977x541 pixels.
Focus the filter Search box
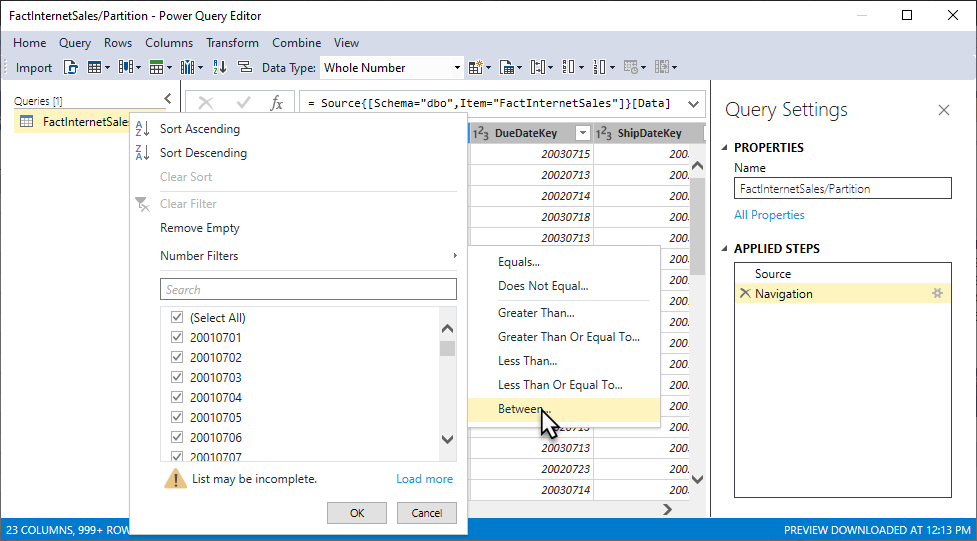click(308, 290)
